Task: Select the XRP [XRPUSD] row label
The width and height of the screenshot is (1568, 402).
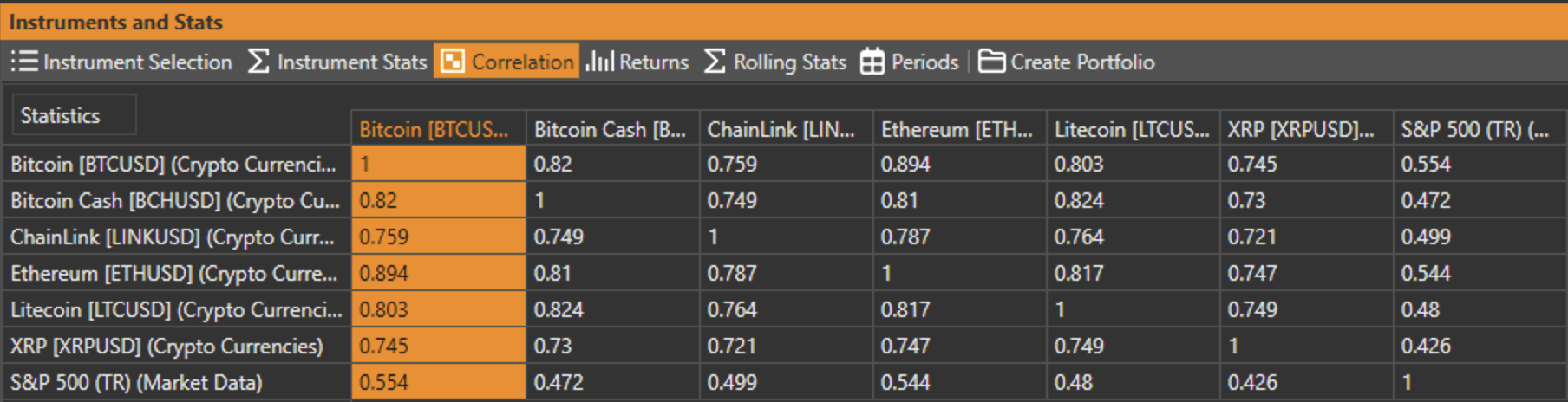Action: coord(167,347)
